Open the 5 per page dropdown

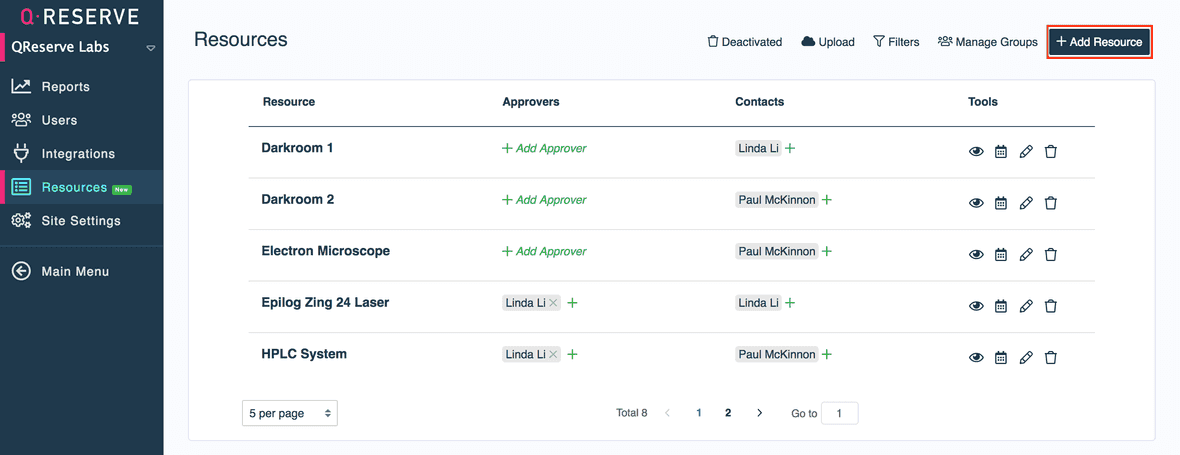[x=289, y=413]
